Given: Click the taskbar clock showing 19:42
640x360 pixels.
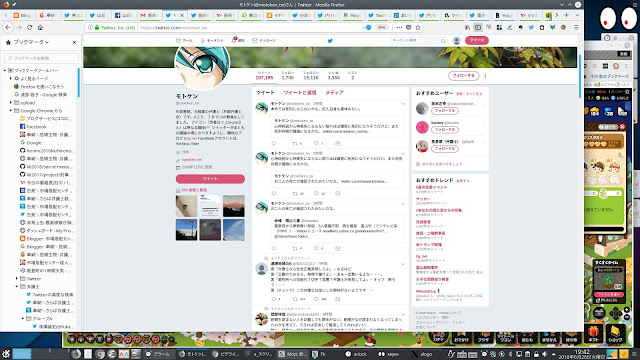Looking at the screenshot, I should [x=581, y=353].
